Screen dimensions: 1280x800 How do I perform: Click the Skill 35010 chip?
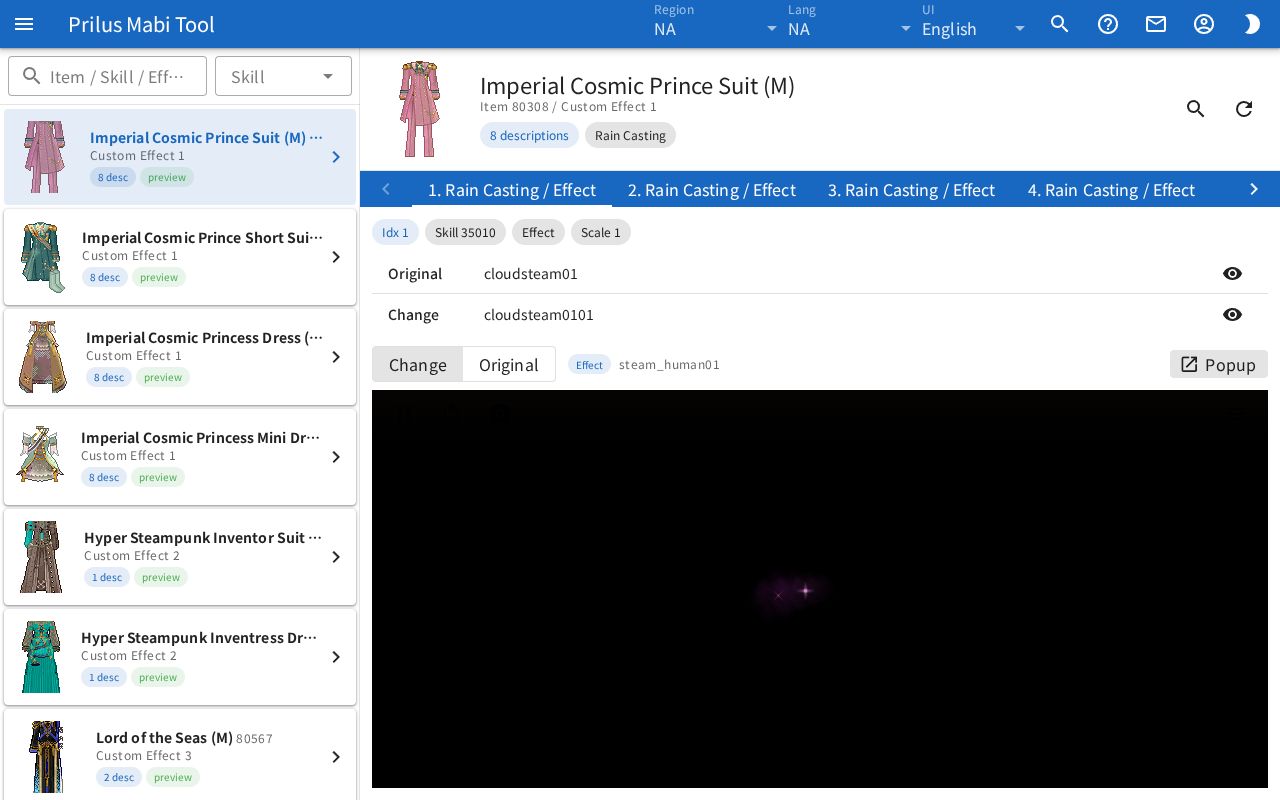[x=465, y=232]
